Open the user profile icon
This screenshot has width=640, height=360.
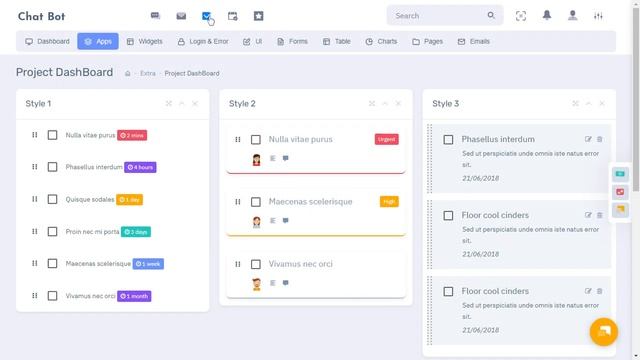coord(573,16)
